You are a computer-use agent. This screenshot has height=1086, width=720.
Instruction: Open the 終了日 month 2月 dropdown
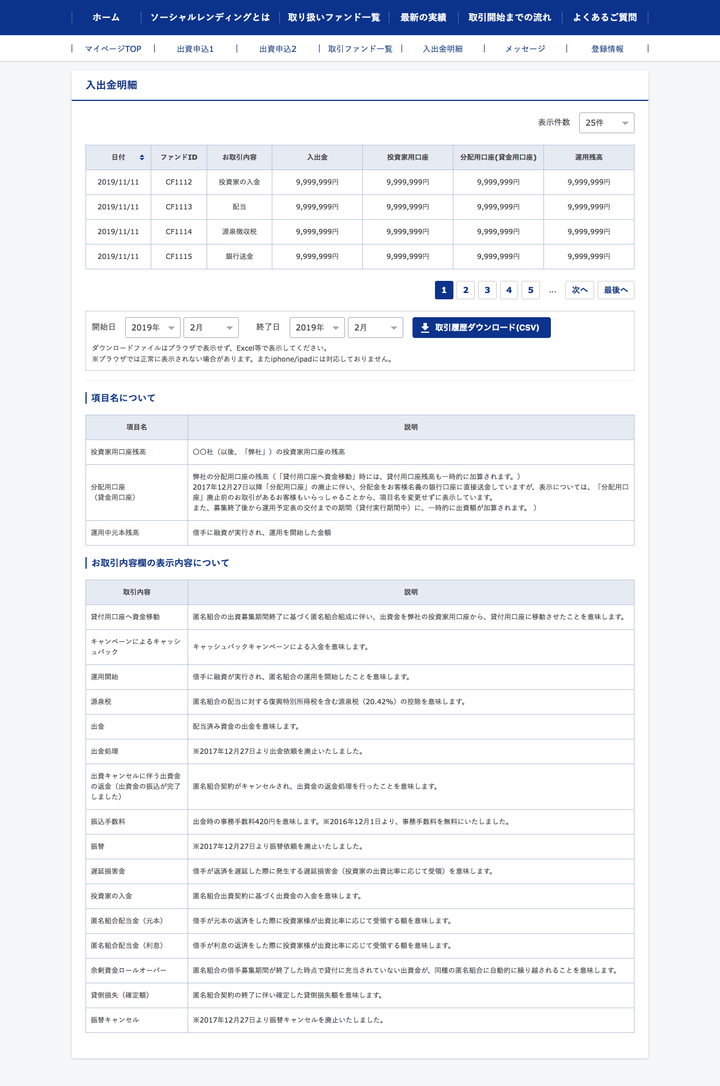(x=375, y=328)
